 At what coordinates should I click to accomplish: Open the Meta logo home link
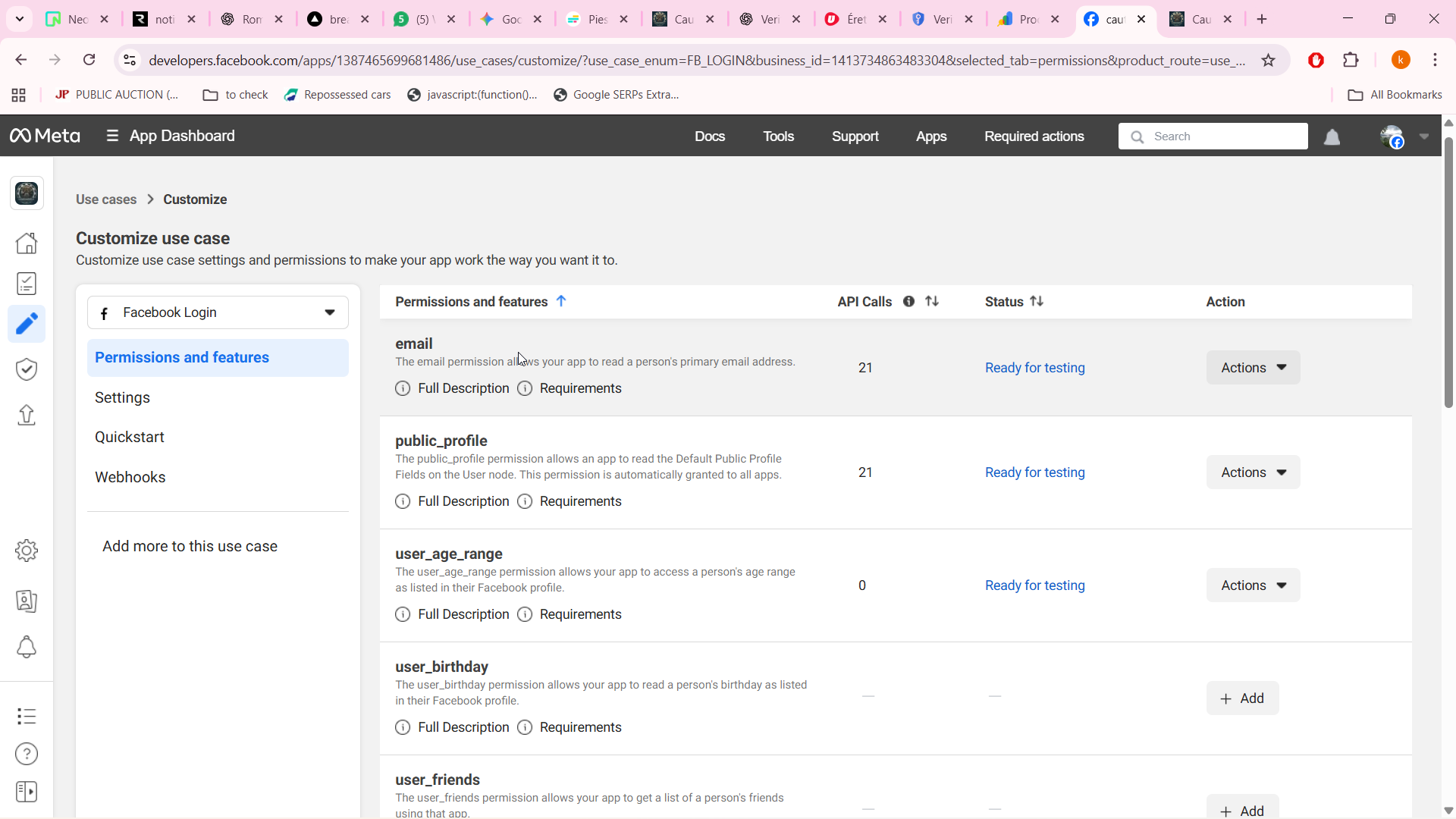[45, 136]
